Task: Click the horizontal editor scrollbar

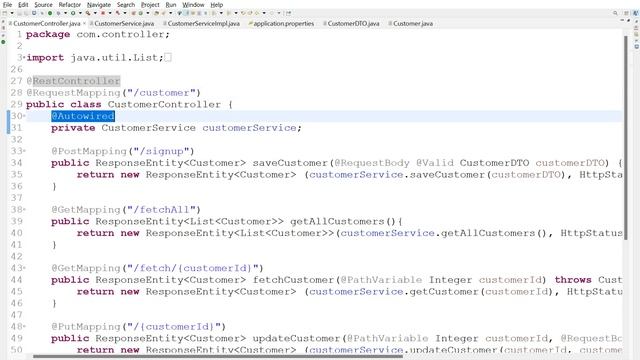Action: pyautogui.click(x=218, y=356)
